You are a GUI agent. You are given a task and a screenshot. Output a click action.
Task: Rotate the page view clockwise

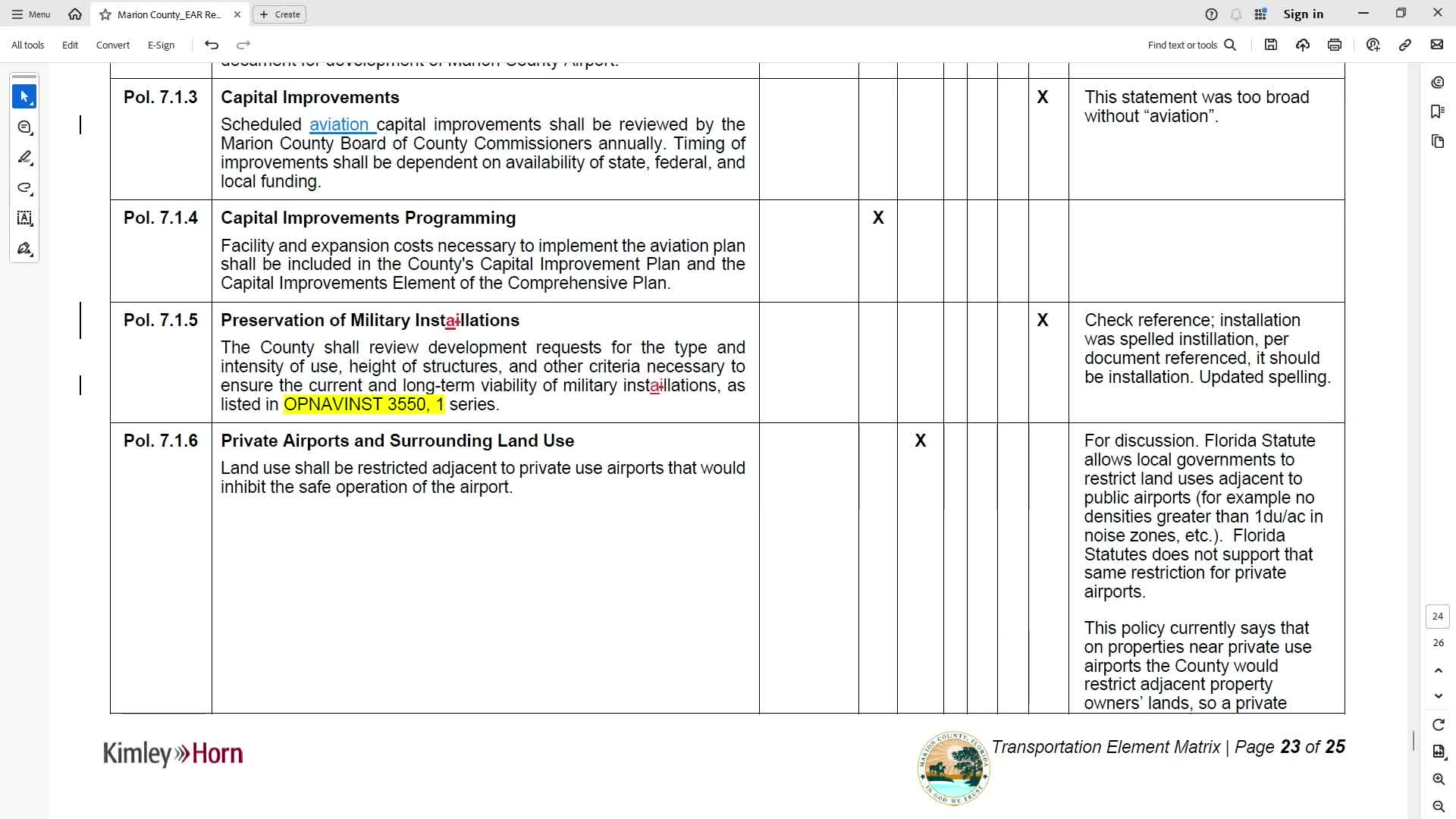point(1439,725)
